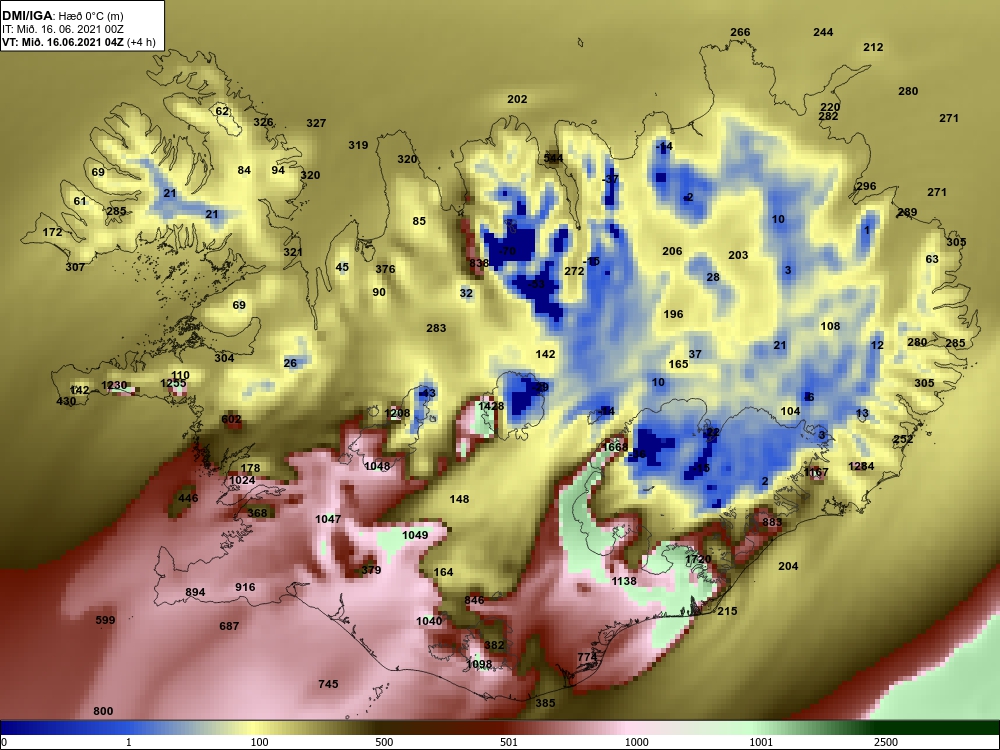
Task: Select the map value 1098
Action: (479, 665)
